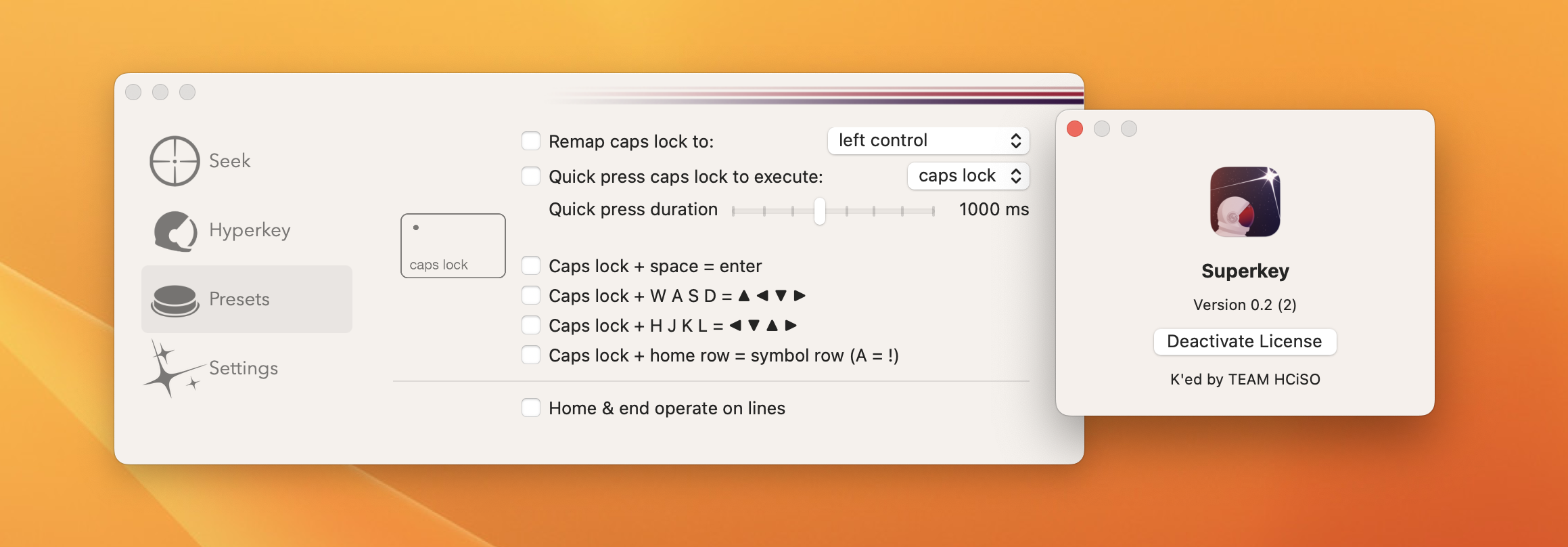This screenshot has width=1568, height=547.
Task: Click the Quick press duration slider handle
Action: click(x=819, y=211)
